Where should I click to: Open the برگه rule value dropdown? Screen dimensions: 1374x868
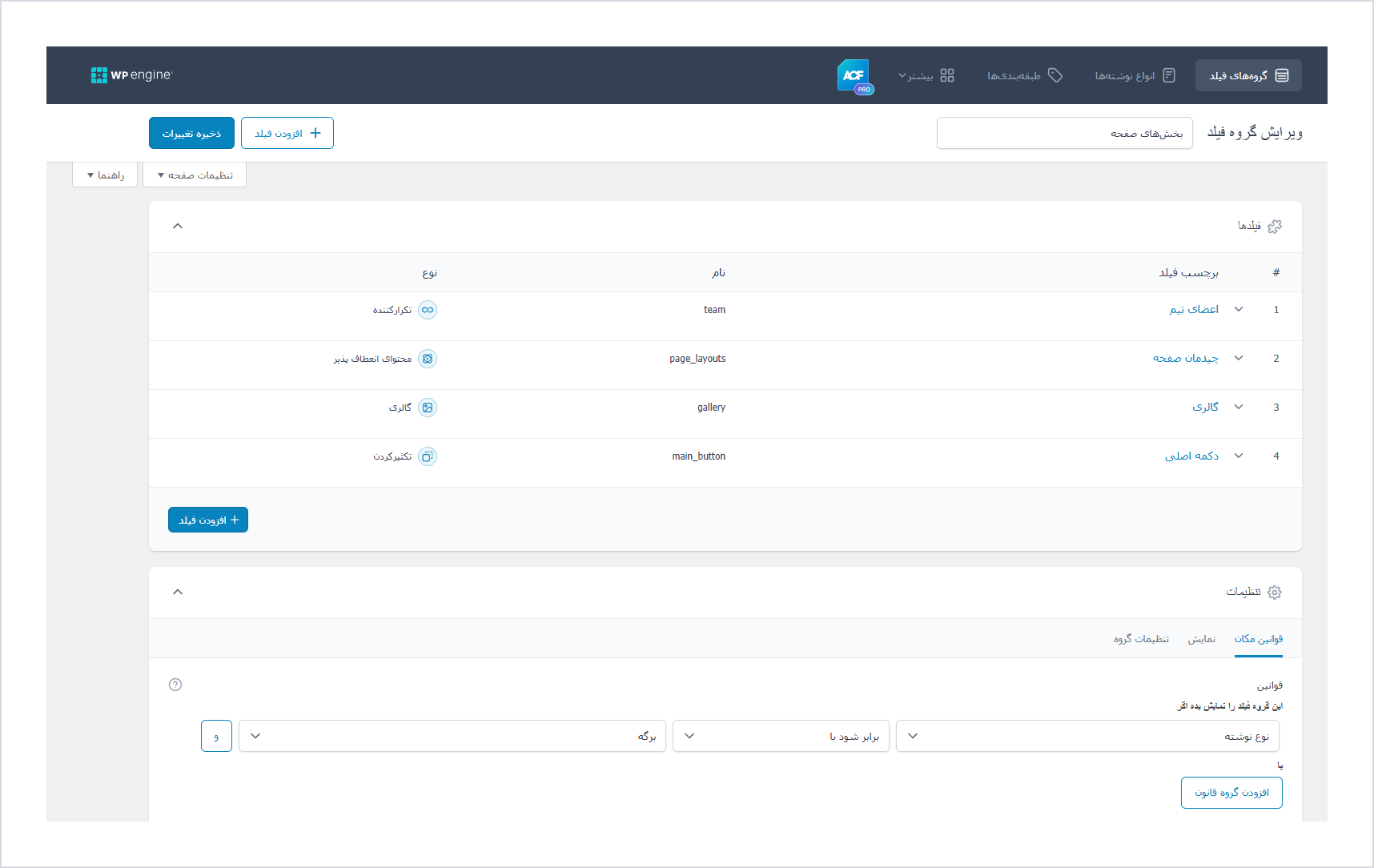(x=452, y=736)
